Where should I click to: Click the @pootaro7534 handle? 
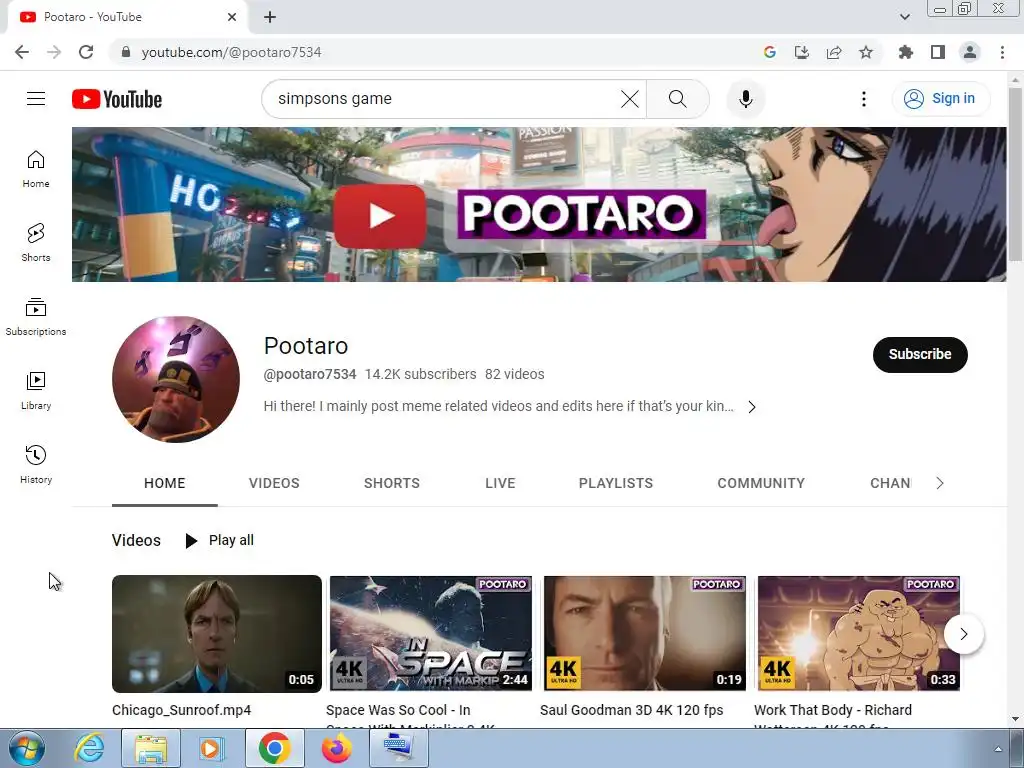[x=310, y=374]
